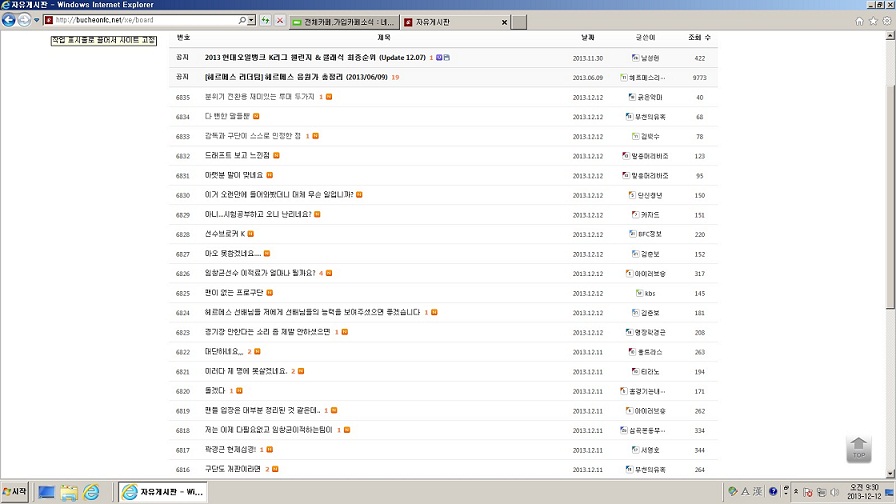This screenshot has height=504, width=896.
Task: Open the Favorites star icon
Action: pos(873,21)
